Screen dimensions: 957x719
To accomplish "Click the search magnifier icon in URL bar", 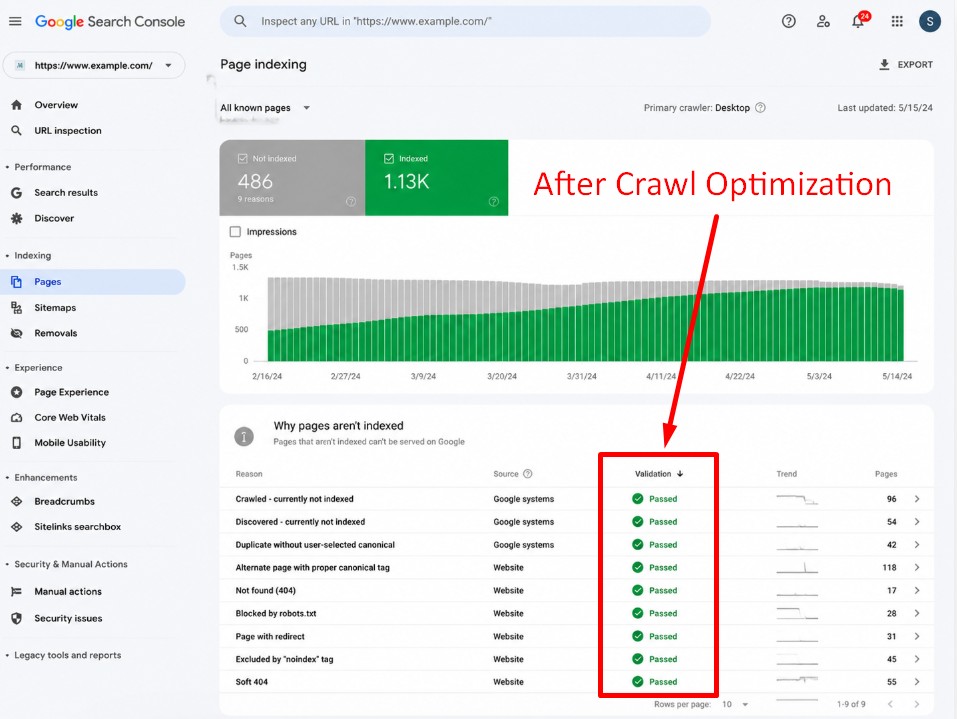I will click(x=240, y=21).
